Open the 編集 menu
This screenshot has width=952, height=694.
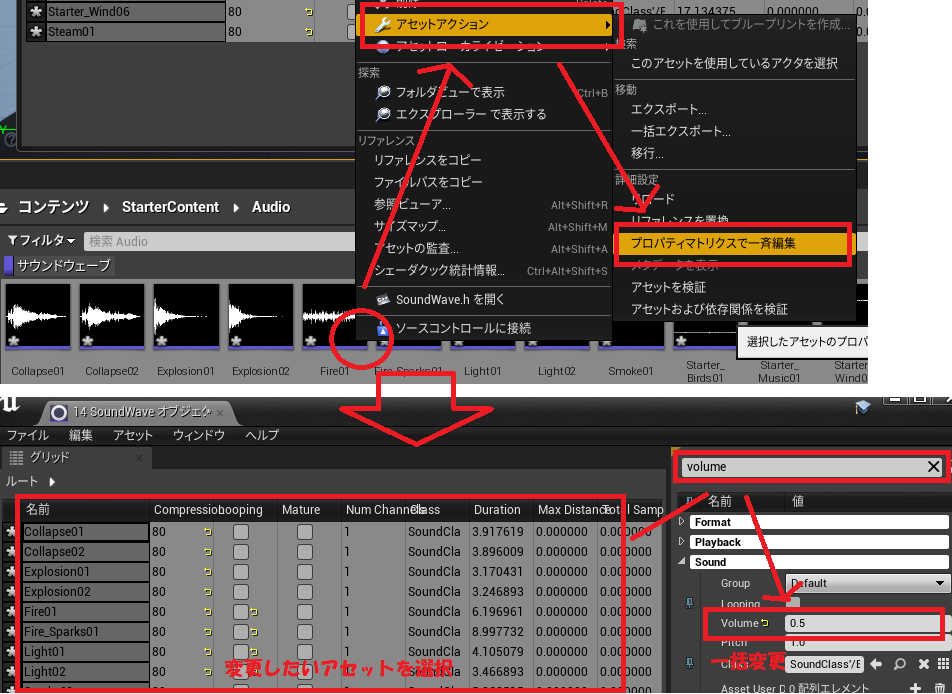pos(80,435)
